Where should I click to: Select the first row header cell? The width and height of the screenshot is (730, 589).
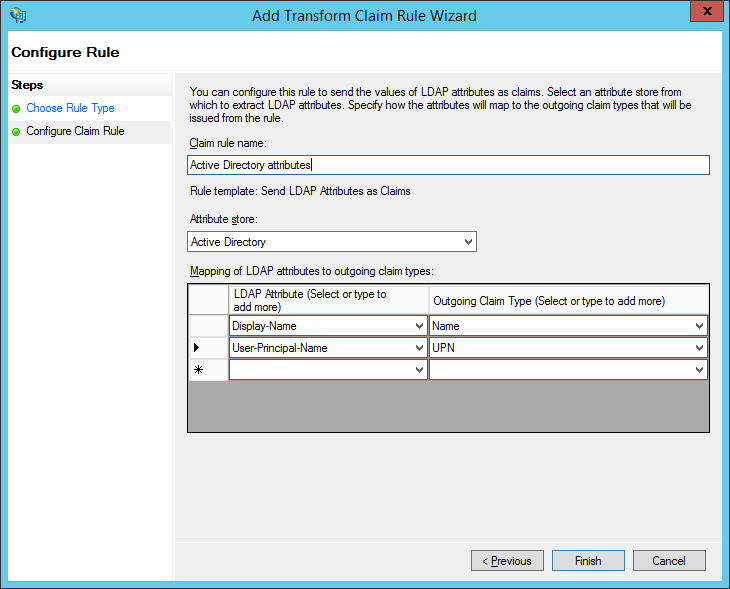(208, 326)
